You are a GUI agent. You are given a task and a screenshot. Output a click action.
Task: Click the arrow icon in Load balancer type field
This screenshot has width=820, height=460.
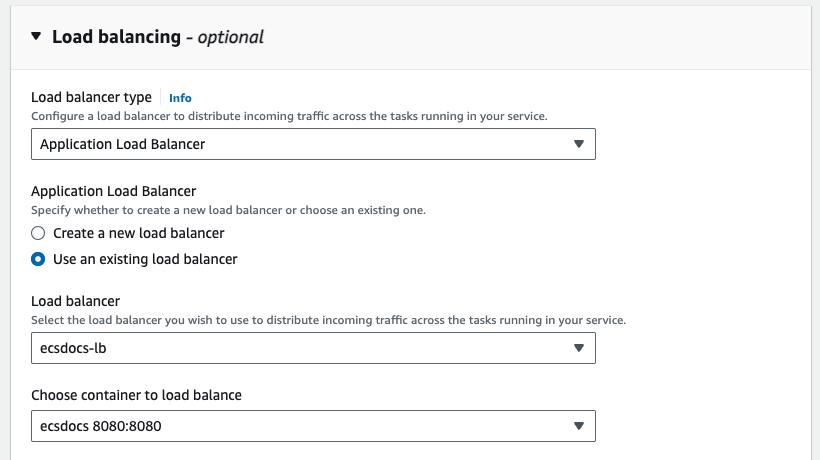(578, 144)
